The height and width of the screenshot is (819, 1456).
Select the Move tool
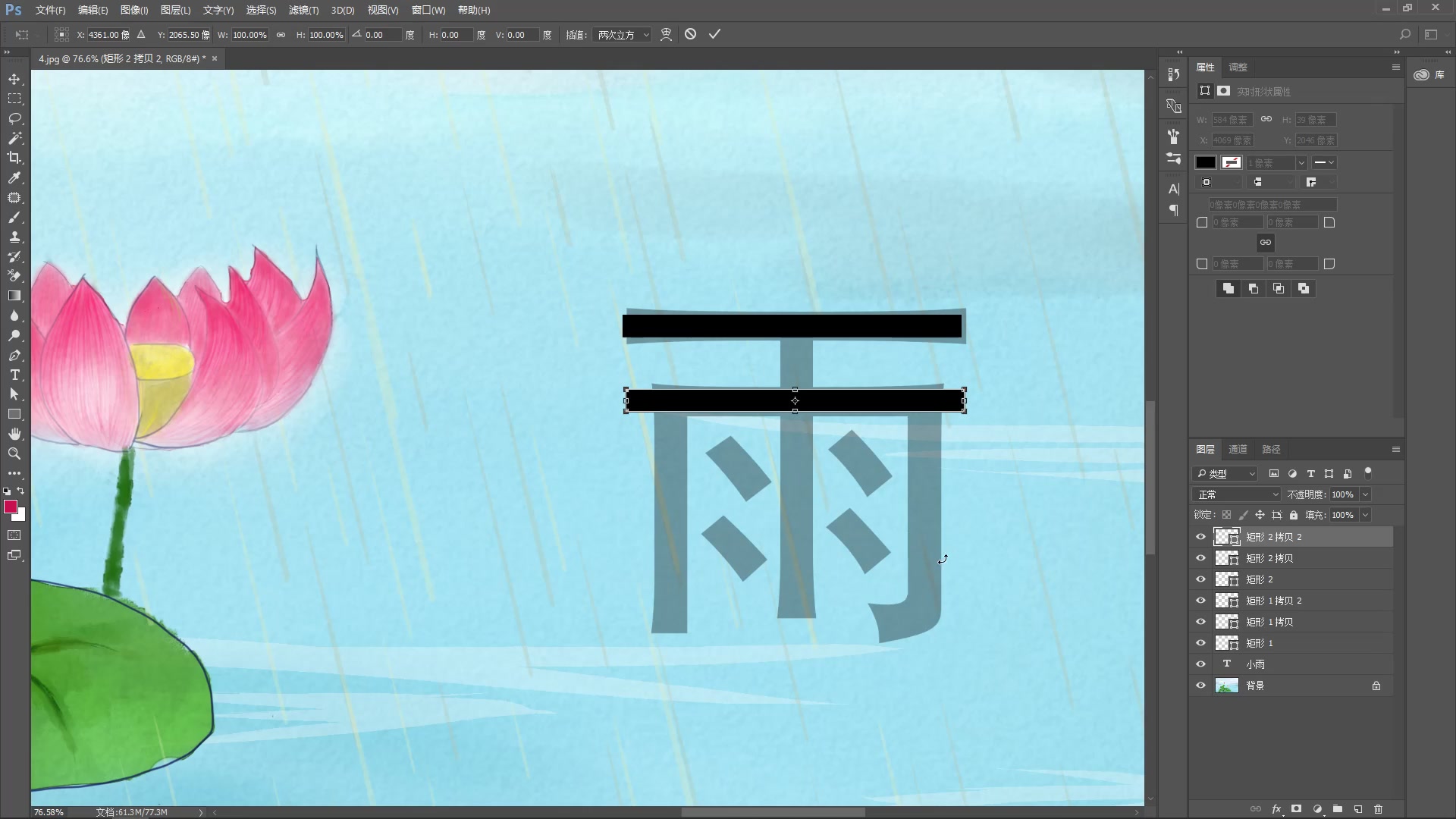coord(14,80)
